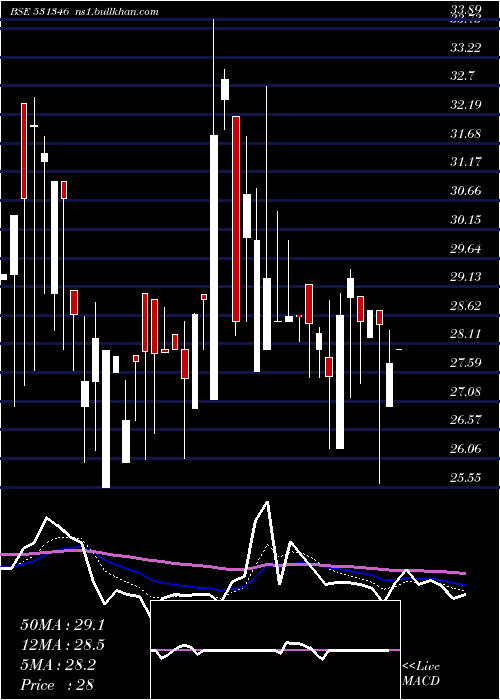Click the 50MA : 29.1 reading
Viewport: 500px width, 700px height.
62,625
